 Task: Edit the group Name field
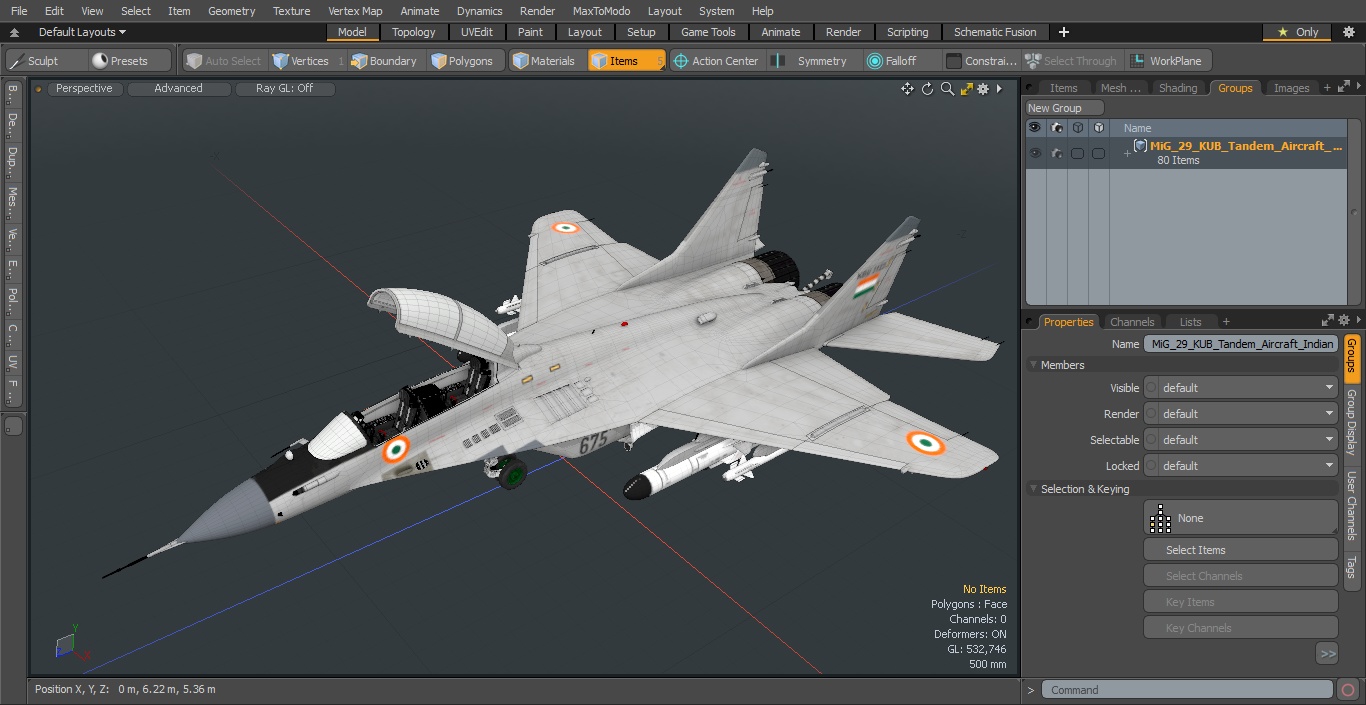(1240, 344)
